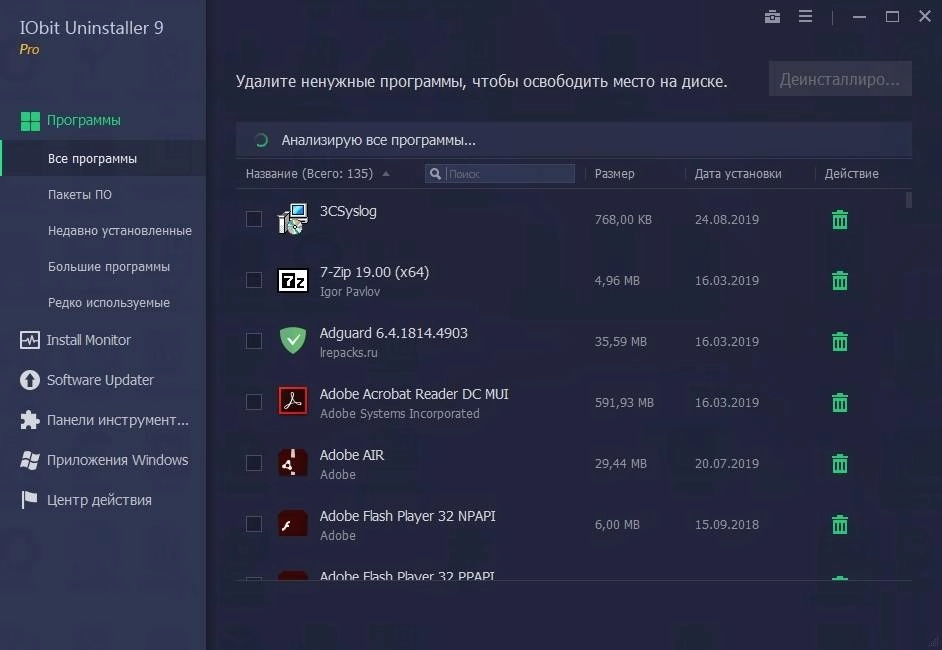Tick the Adobe Flash Player NPAPI checkbox
The width and height of the screenshot is (942, 650).
(x=254, y=524)
